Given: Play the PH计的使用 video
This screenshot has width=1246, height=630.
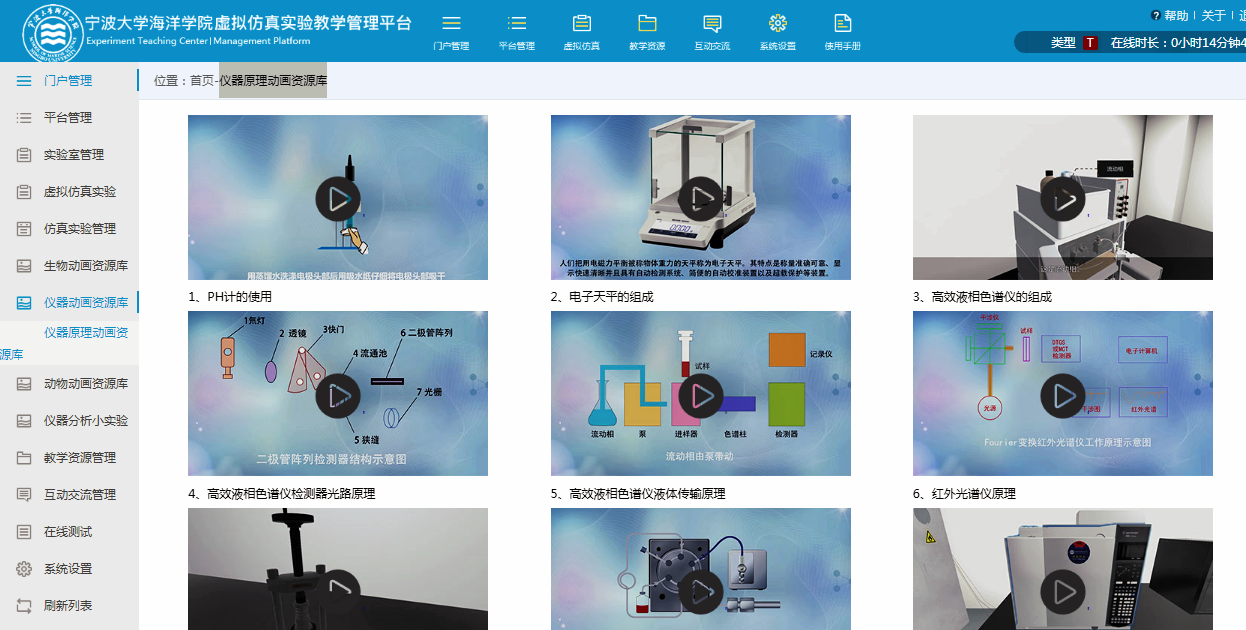Looking at the screenshot, I should click(338, 198).
